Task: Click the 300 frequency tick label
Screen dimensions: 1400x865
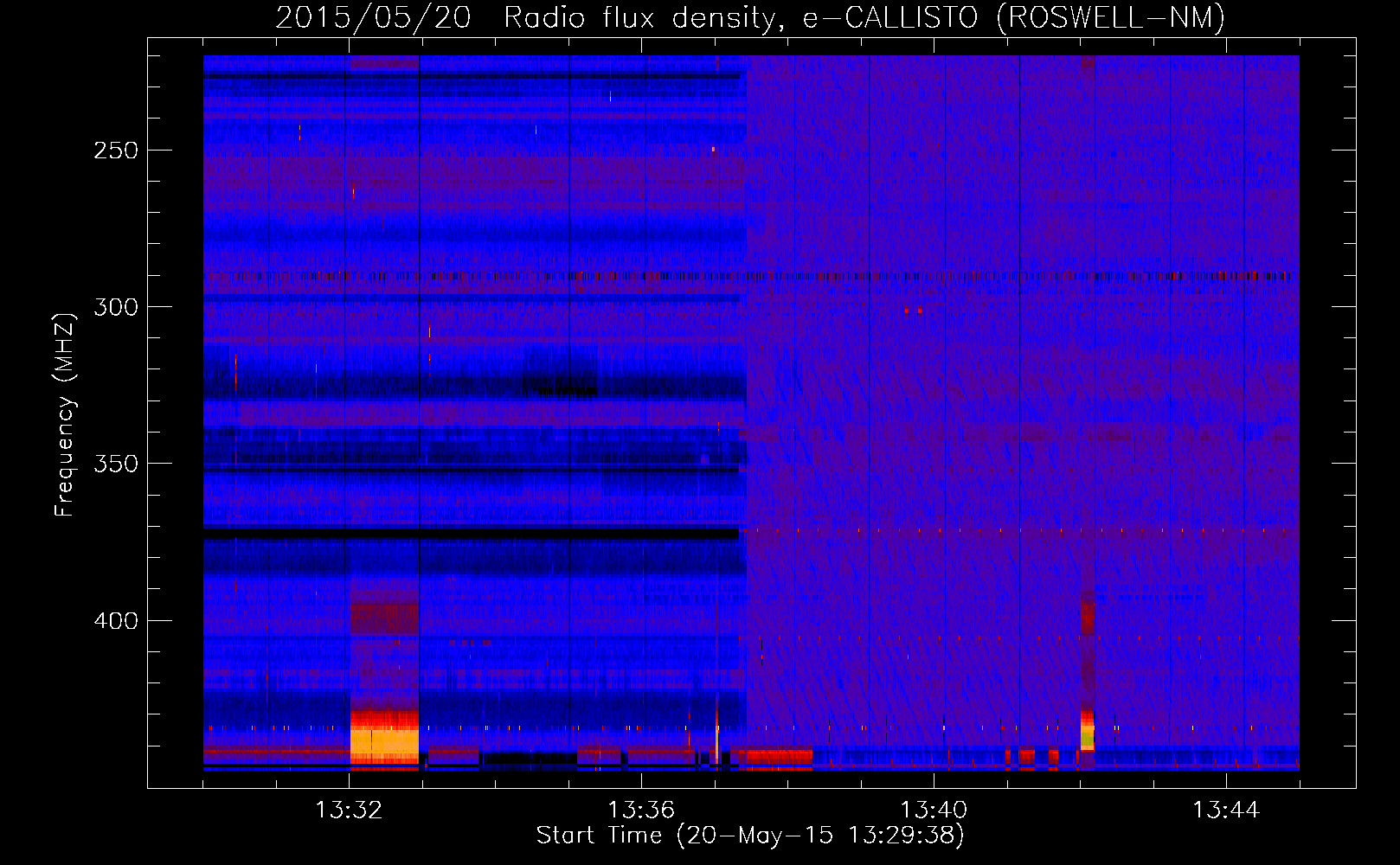Action: pos(116,307)
